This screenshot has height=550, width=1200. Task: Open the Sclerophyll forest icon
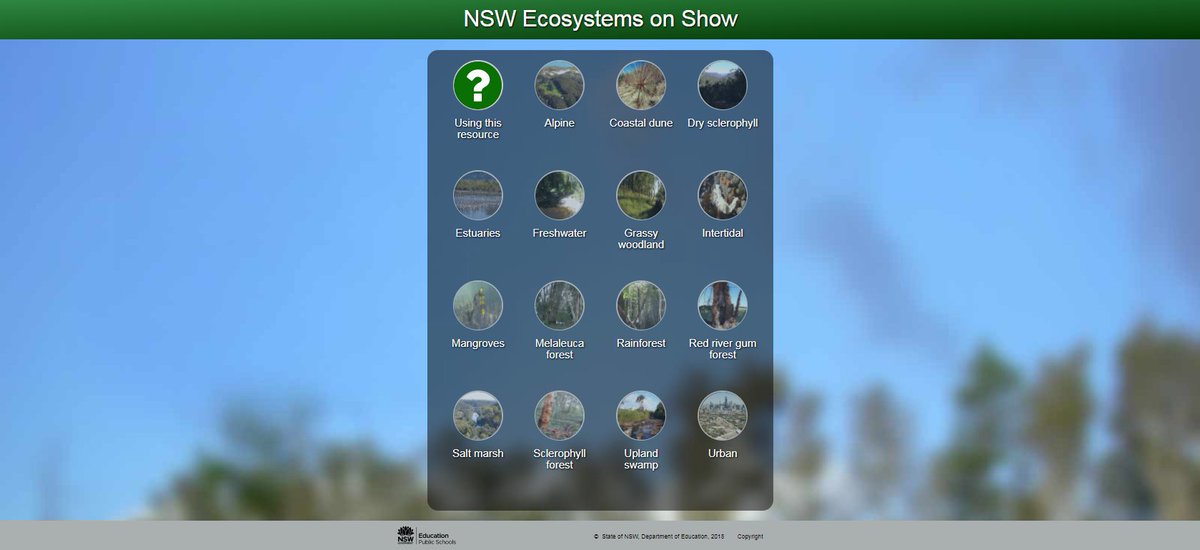559,415
